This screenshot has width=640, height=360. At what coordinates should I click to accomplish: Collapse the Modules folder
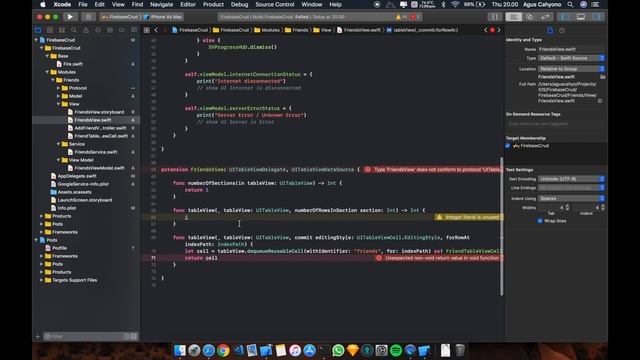click(x=47, y=72)
